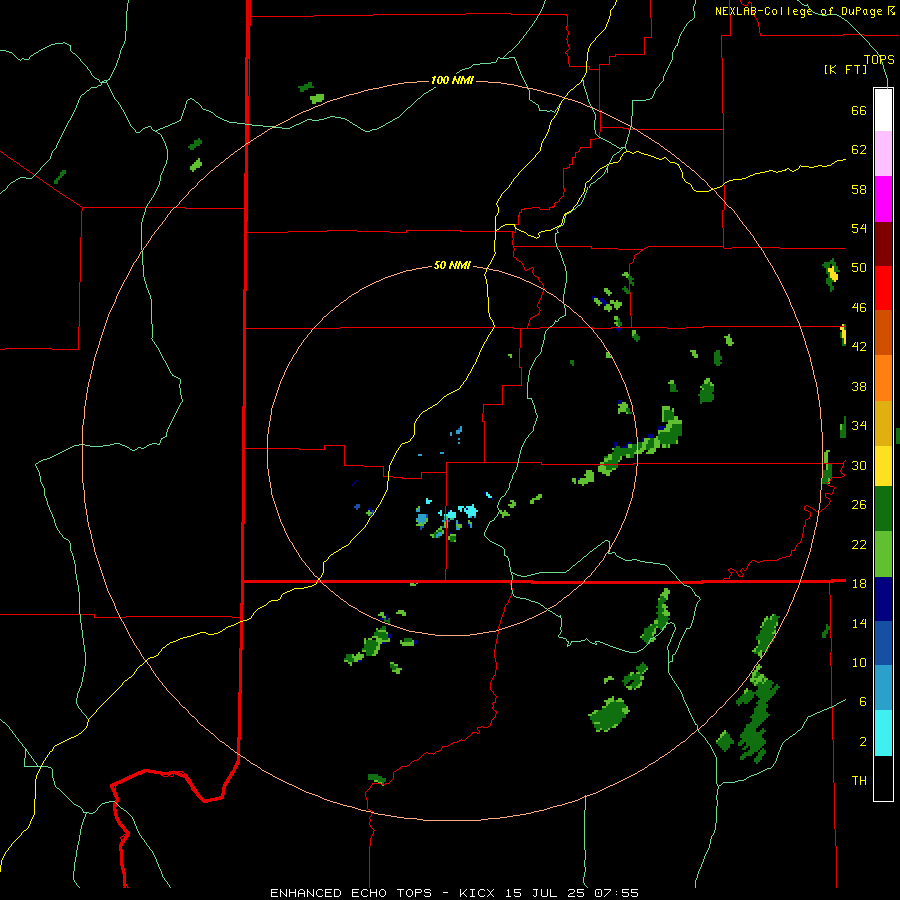Click the magenta swatch between 54 and 58
The height and width of the screenshot is (900, 900).
click(x=883, y=199)
